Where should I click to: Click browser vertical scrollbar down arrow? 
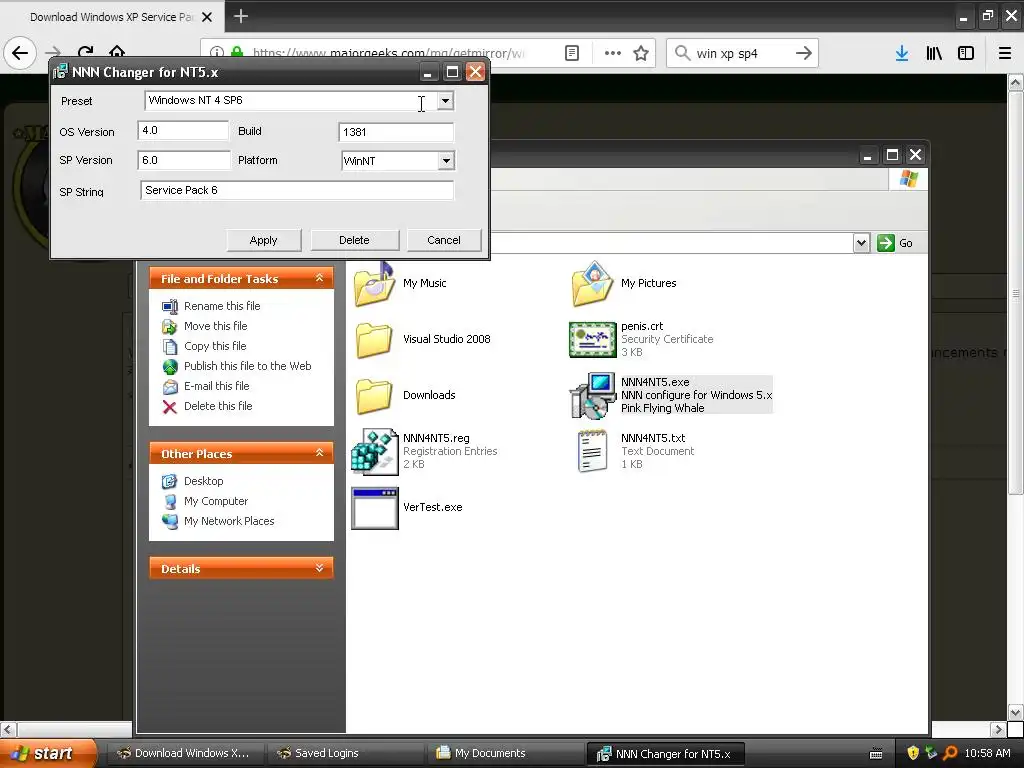coord(1016,712)
